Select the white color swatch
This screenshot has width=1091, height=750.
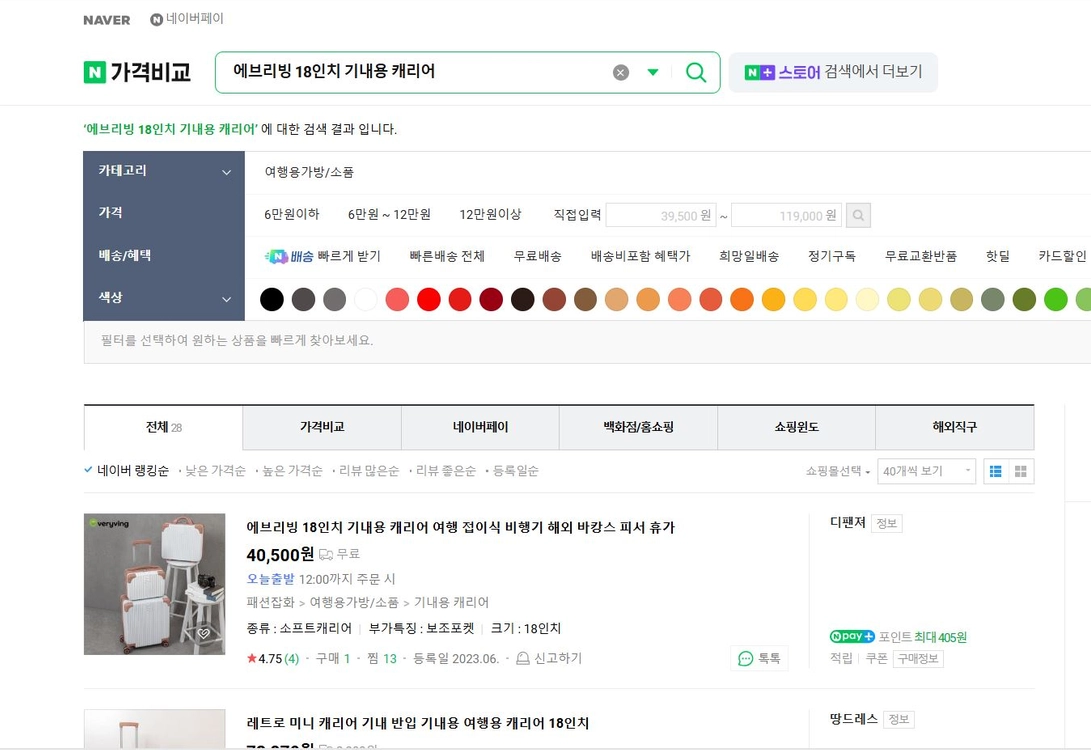(x=365, y=299)
